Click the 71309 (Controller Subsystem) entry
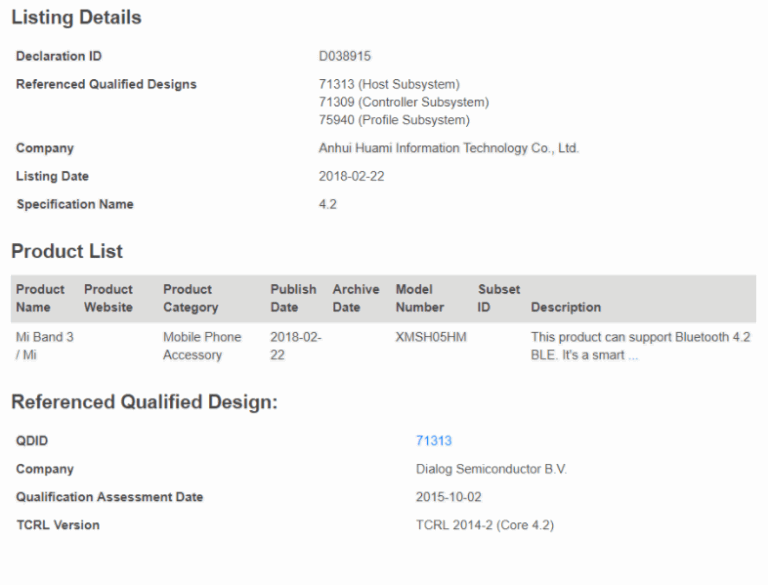The image size is (768, 585). [403, 102]
